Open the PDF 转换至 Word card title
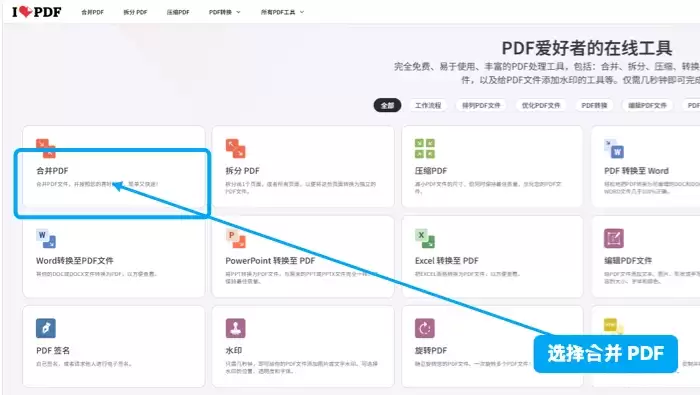 coord(636,170)
